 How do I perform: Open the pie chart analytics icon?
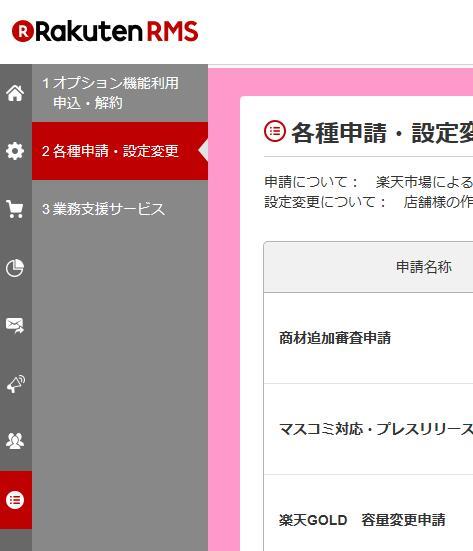coord(15,268)
